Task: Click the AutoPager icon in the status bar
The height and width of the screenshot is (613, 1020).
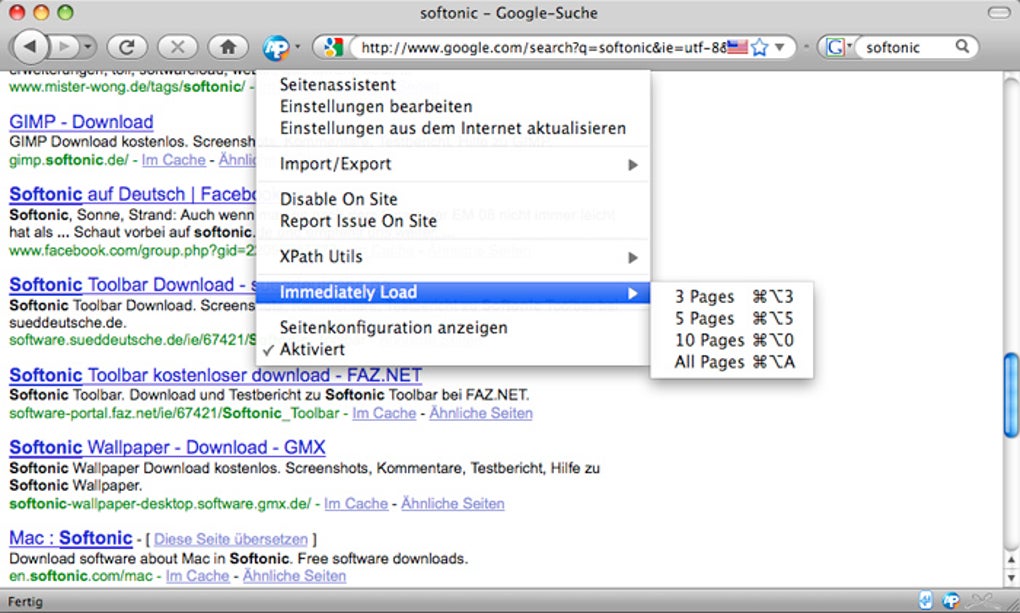Action: pos(950,600)
